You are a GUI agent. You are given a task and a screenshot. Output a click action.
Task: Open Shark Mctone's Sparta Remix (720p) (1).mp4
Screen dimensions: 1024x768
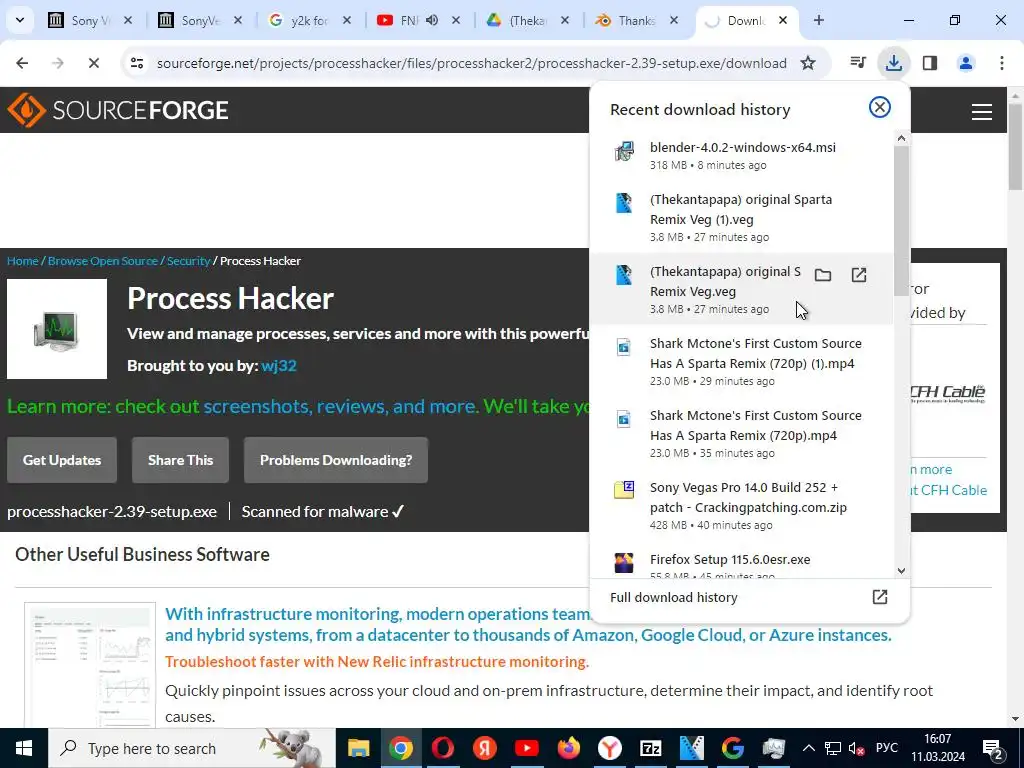741,361
